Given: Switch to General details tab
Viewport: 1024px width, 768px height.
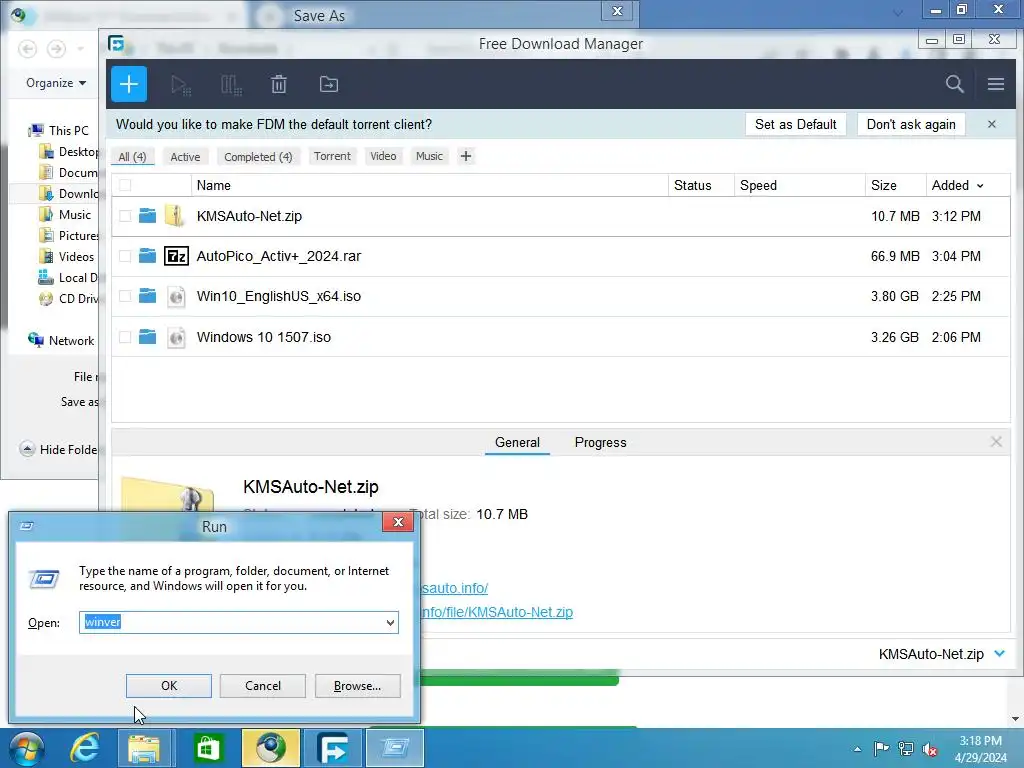Looking at the screenshot, I should coord(517,442).
